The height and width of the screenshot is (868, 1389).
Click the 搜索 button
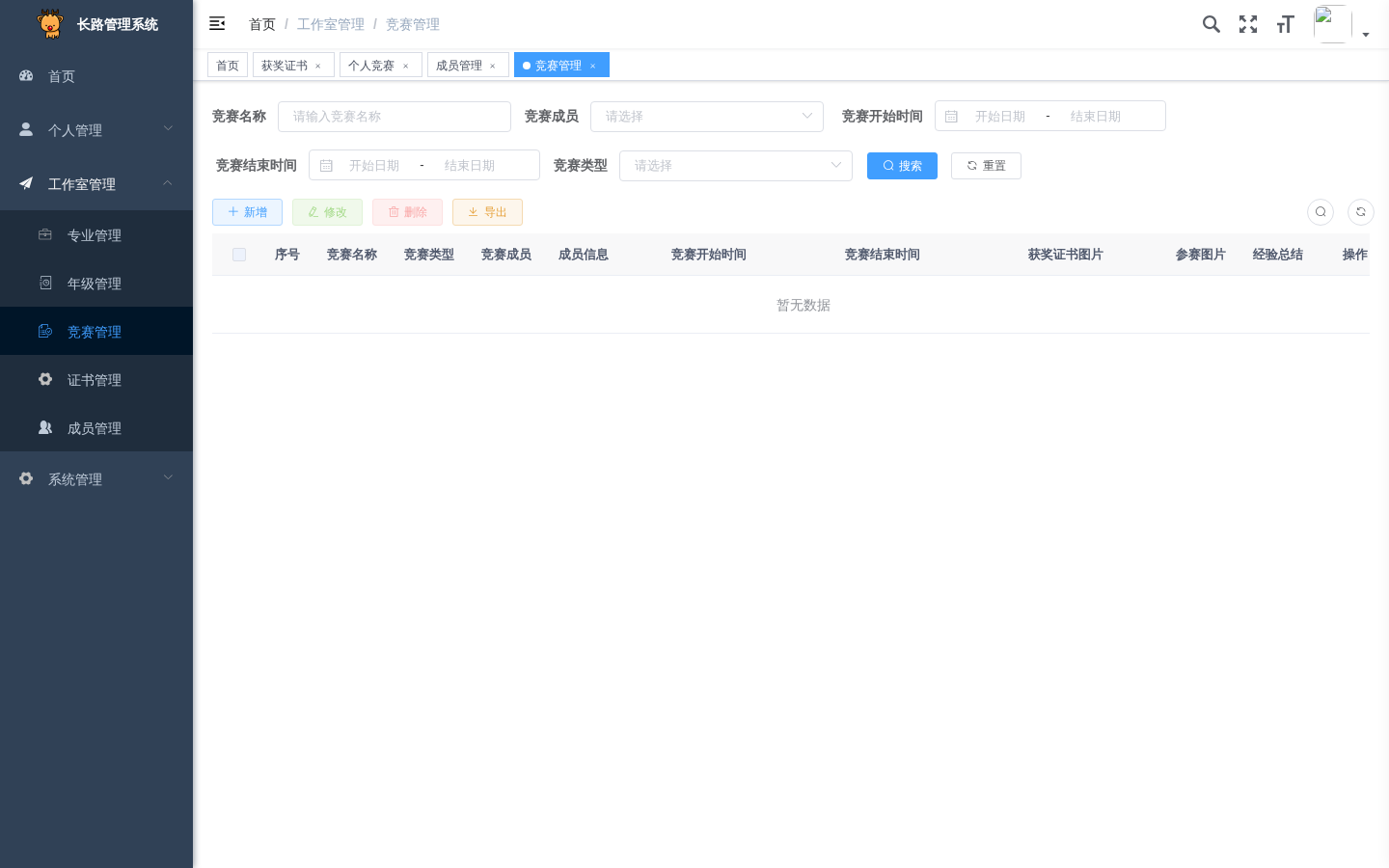click(x=902, y=166)
